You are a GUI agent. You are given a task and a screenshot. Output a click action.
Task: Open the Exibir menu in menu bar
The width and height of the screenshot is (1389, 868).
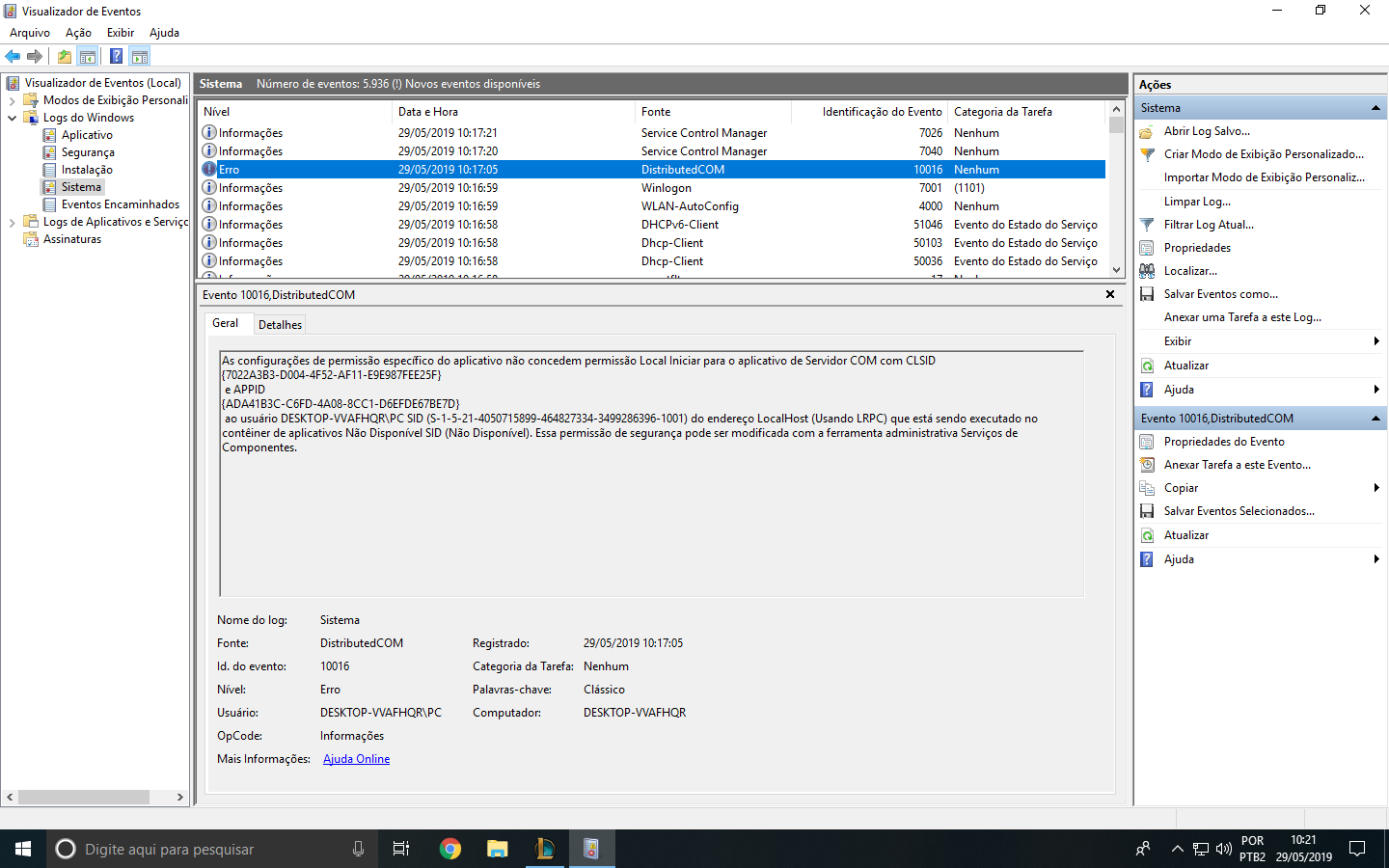click(121, 33)
